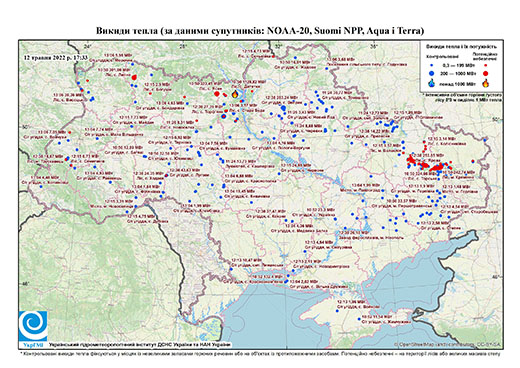520x368 pixels.
Task: Click the footnote text below the map
Action: [260, 353]
